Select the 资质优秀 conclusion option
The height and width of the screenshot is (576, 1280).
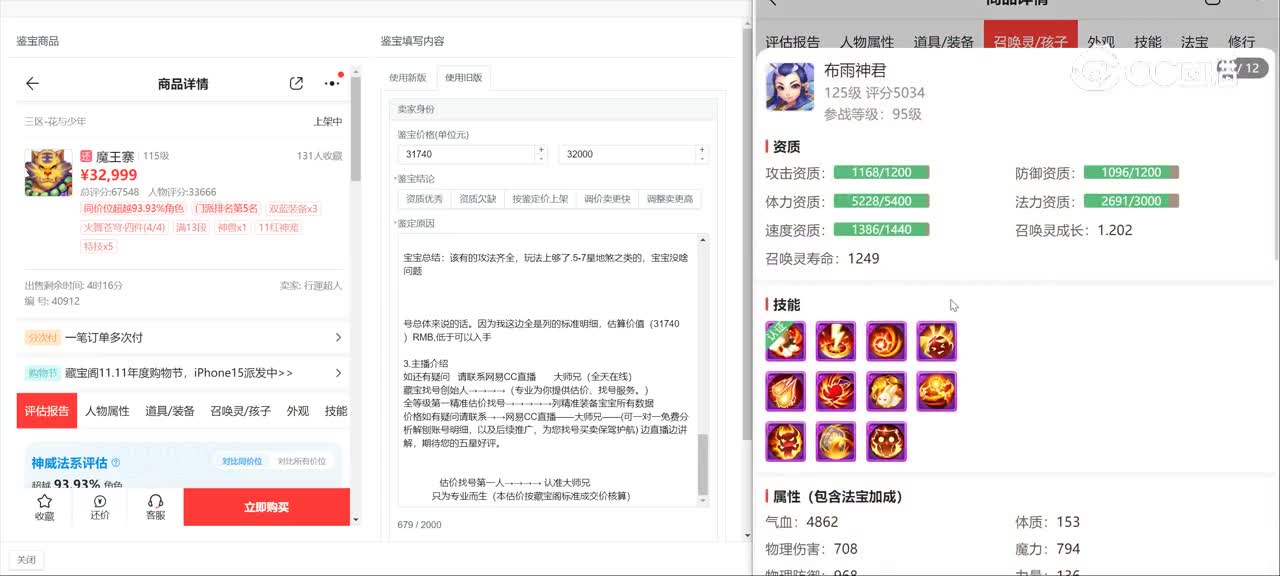pos(424,199)
